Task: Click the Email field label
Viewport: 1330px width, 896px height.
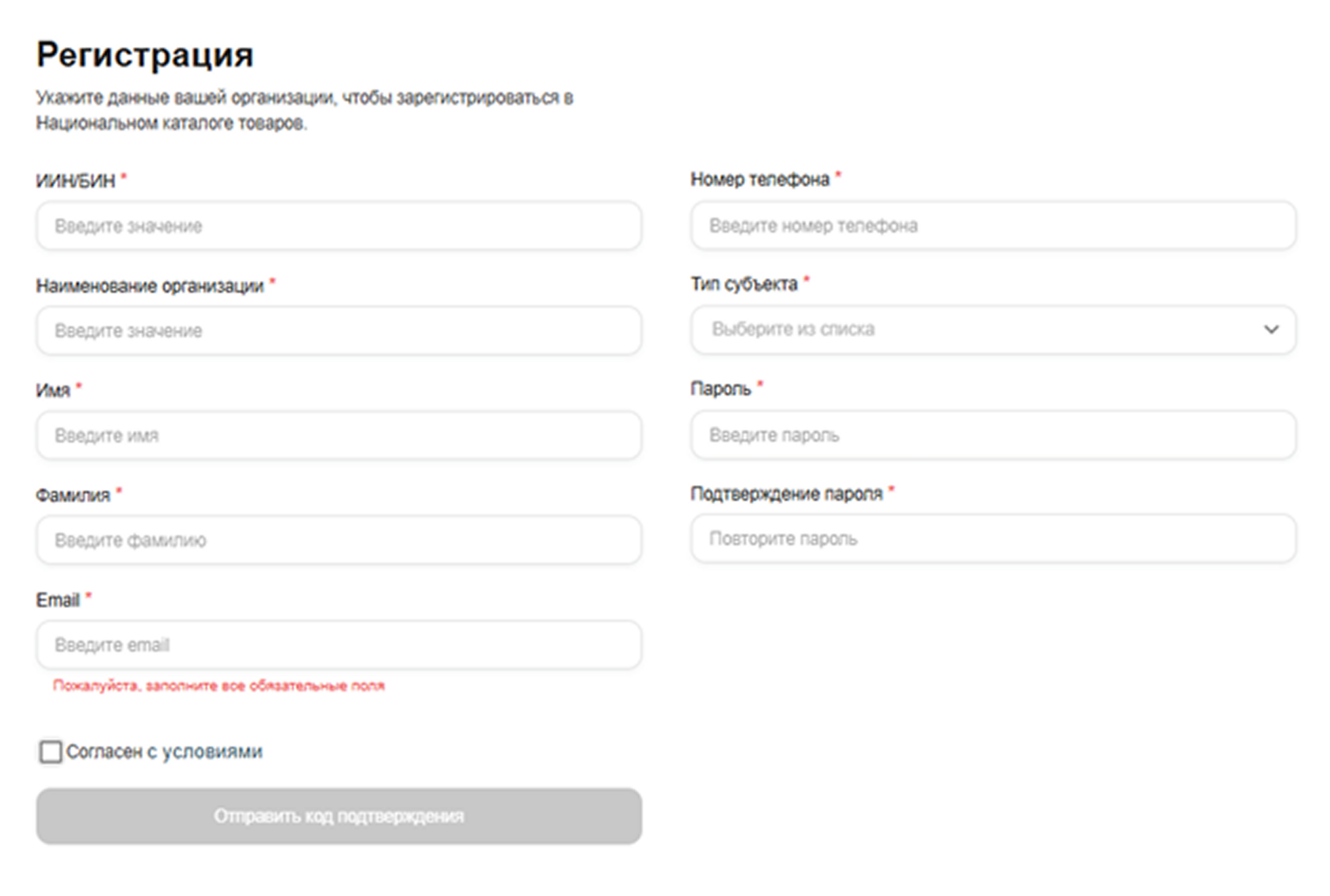Action: [x=58, y=600]
